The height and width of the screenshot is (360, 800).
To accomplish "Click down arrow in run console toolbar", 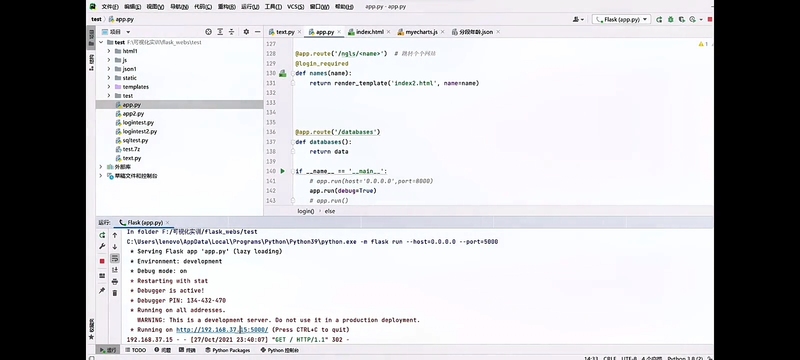I will pos(115,246).
